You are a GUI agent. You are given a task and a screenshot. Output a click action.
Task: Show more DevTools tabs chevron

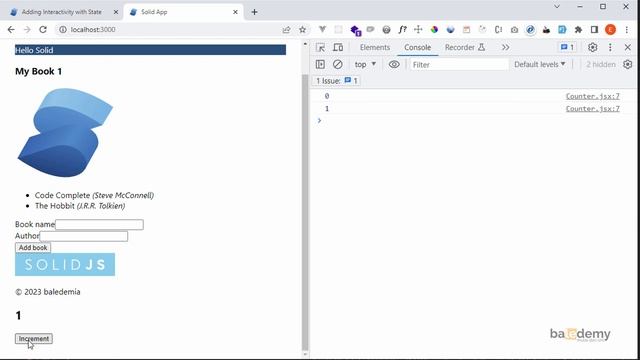pos(505,47)
